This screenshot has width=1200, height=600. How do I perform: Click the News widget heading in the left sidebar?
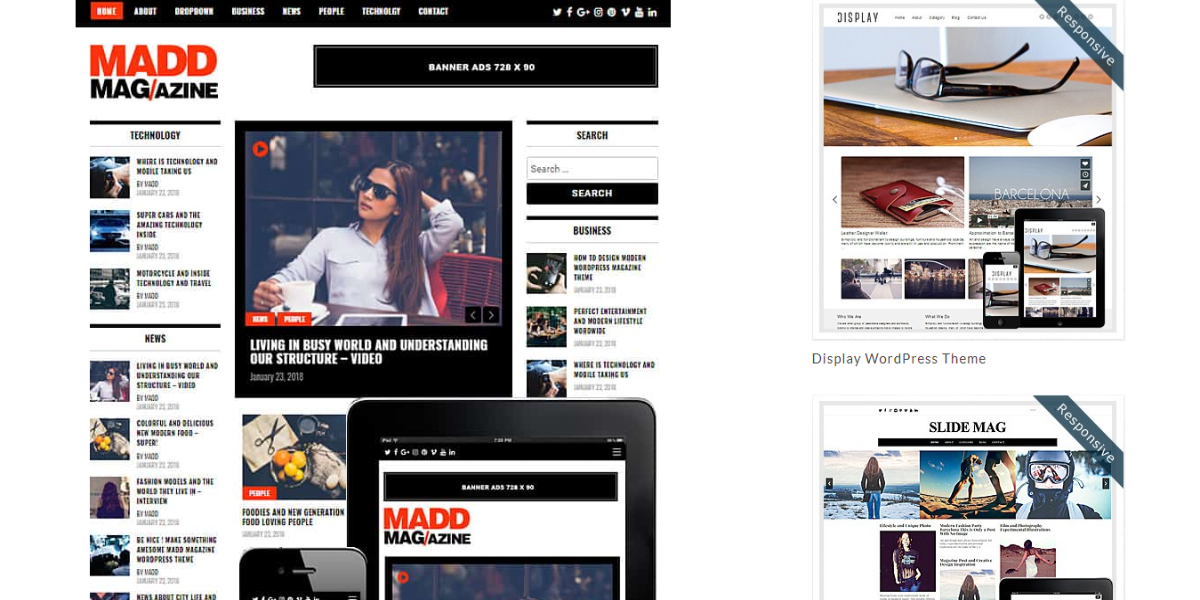[x=155, y=338]
